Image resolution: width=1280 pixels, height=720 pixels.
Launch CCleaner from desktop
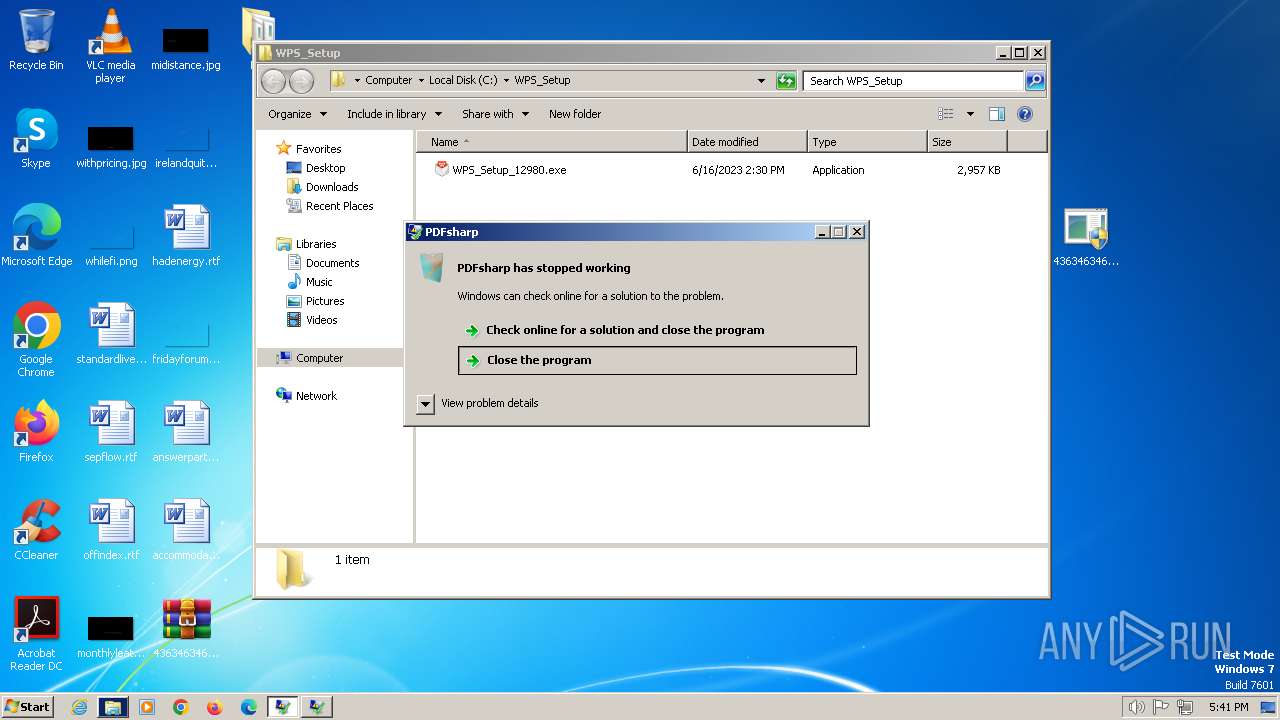click(x=36, y=530)
